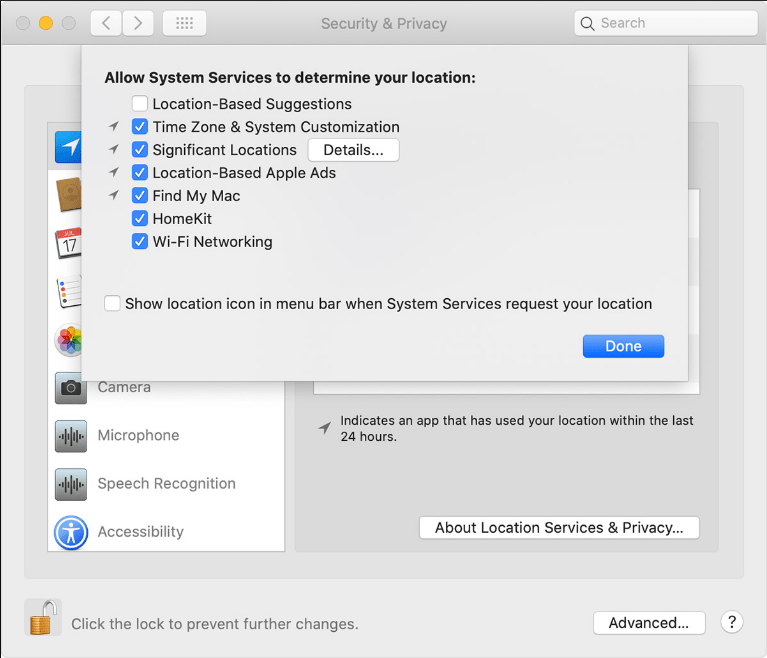Click the Advanced button

649,623
